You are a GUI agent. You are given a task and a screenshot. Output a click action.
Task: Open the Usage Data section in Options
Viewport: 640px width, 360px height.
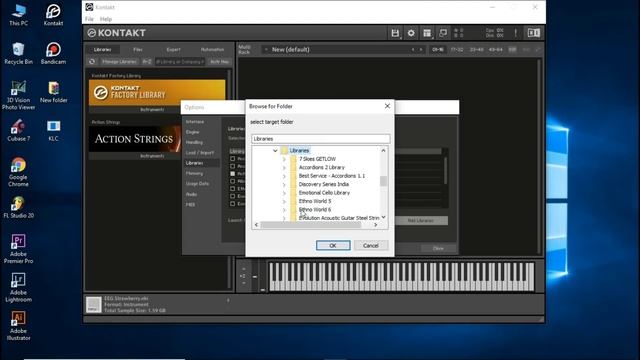pyautogui.click(x=198, y=184)
